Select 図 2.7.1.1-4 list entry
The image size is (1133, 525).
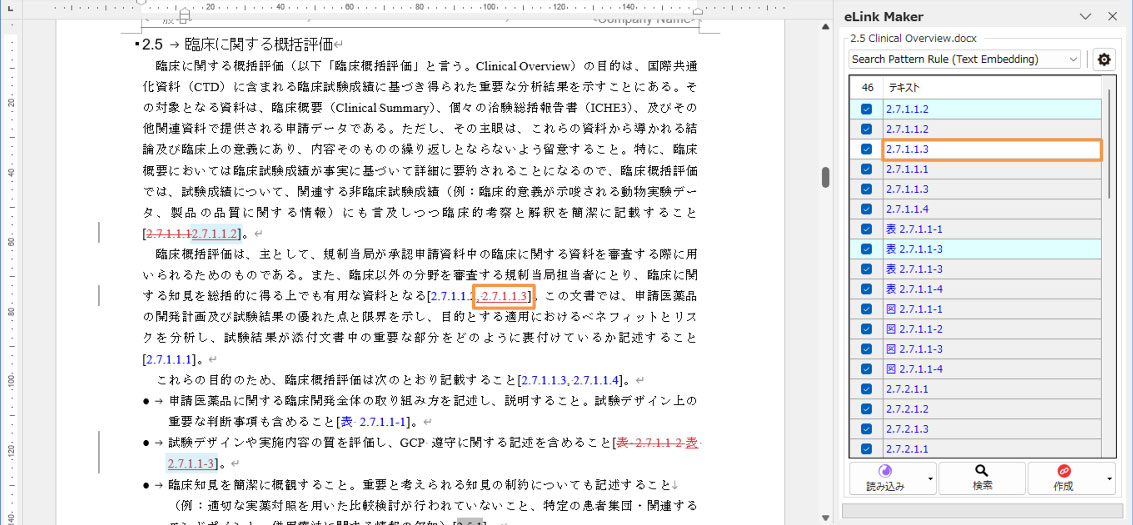coord(914,369)
